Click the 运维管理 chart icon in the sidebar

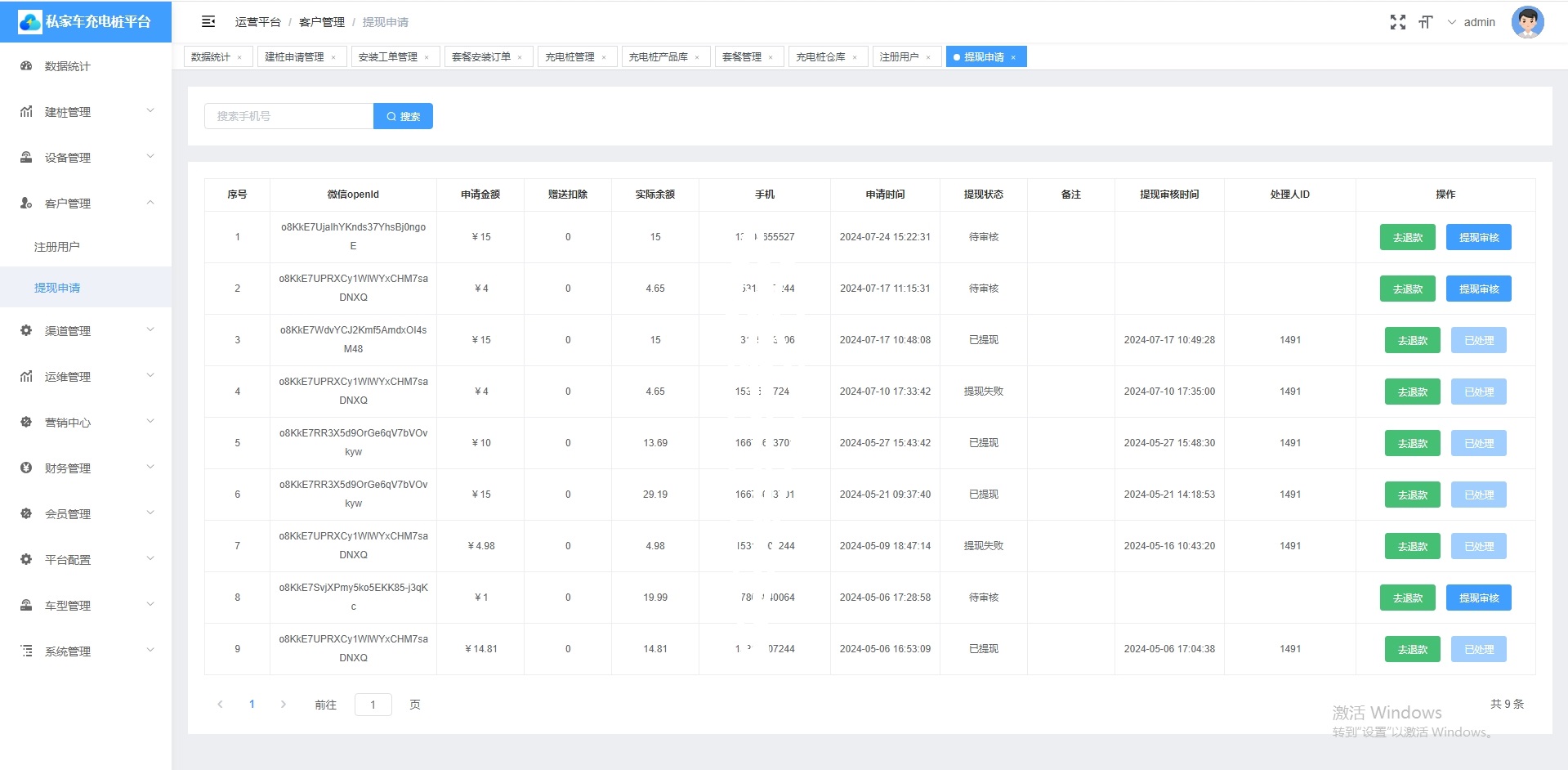tap(26, 377)
